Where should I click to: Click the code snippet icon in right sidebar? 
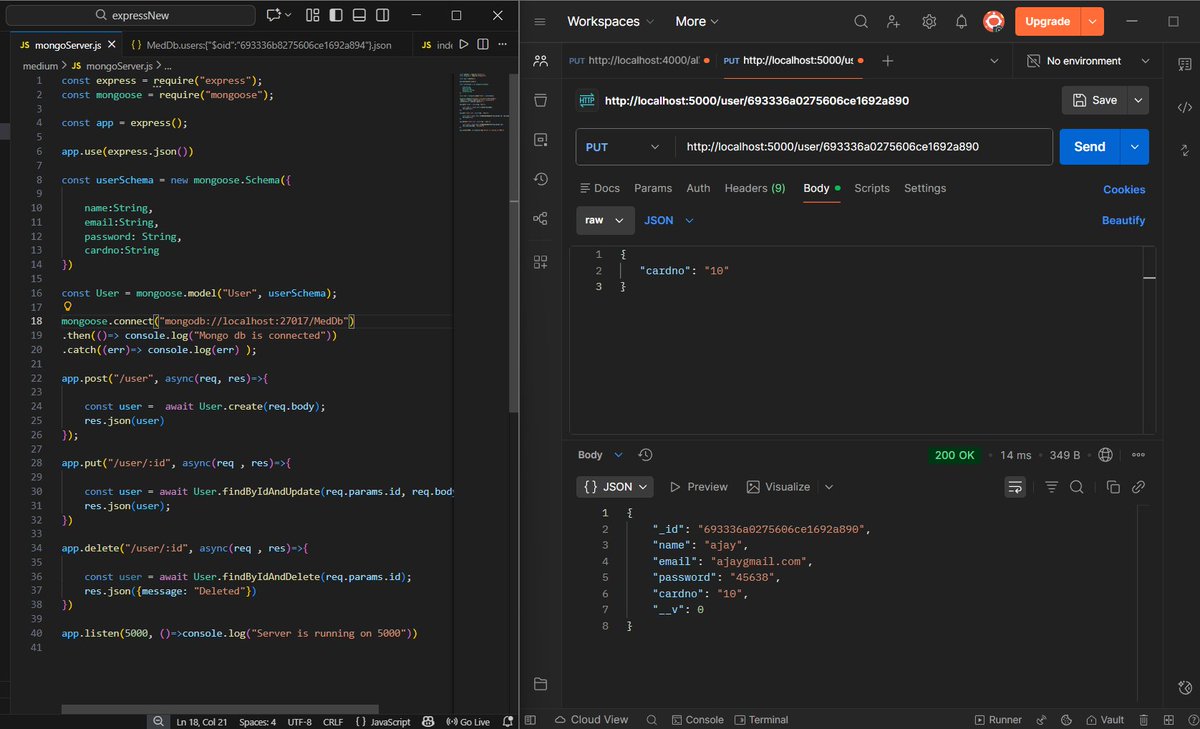click(1185, 107)
